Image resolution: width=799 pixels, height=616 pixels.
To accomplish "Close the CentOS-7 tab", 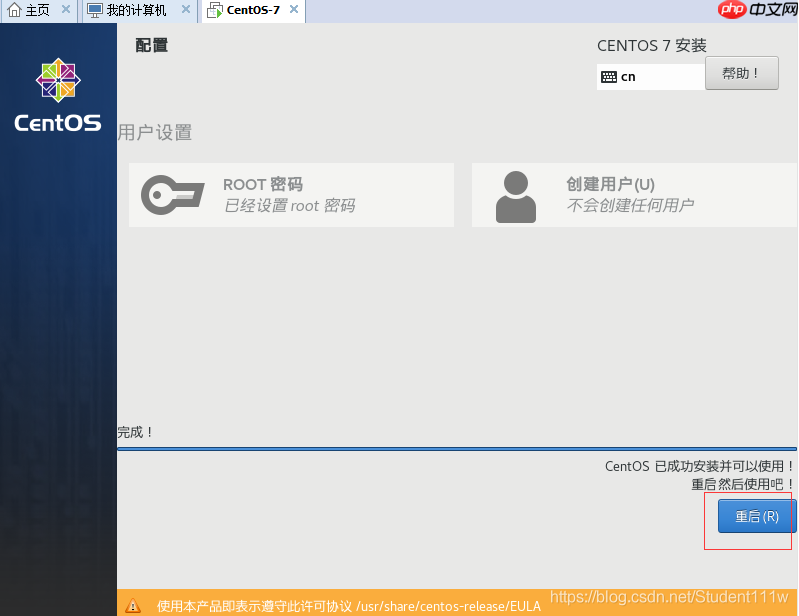I will point(293,11).
